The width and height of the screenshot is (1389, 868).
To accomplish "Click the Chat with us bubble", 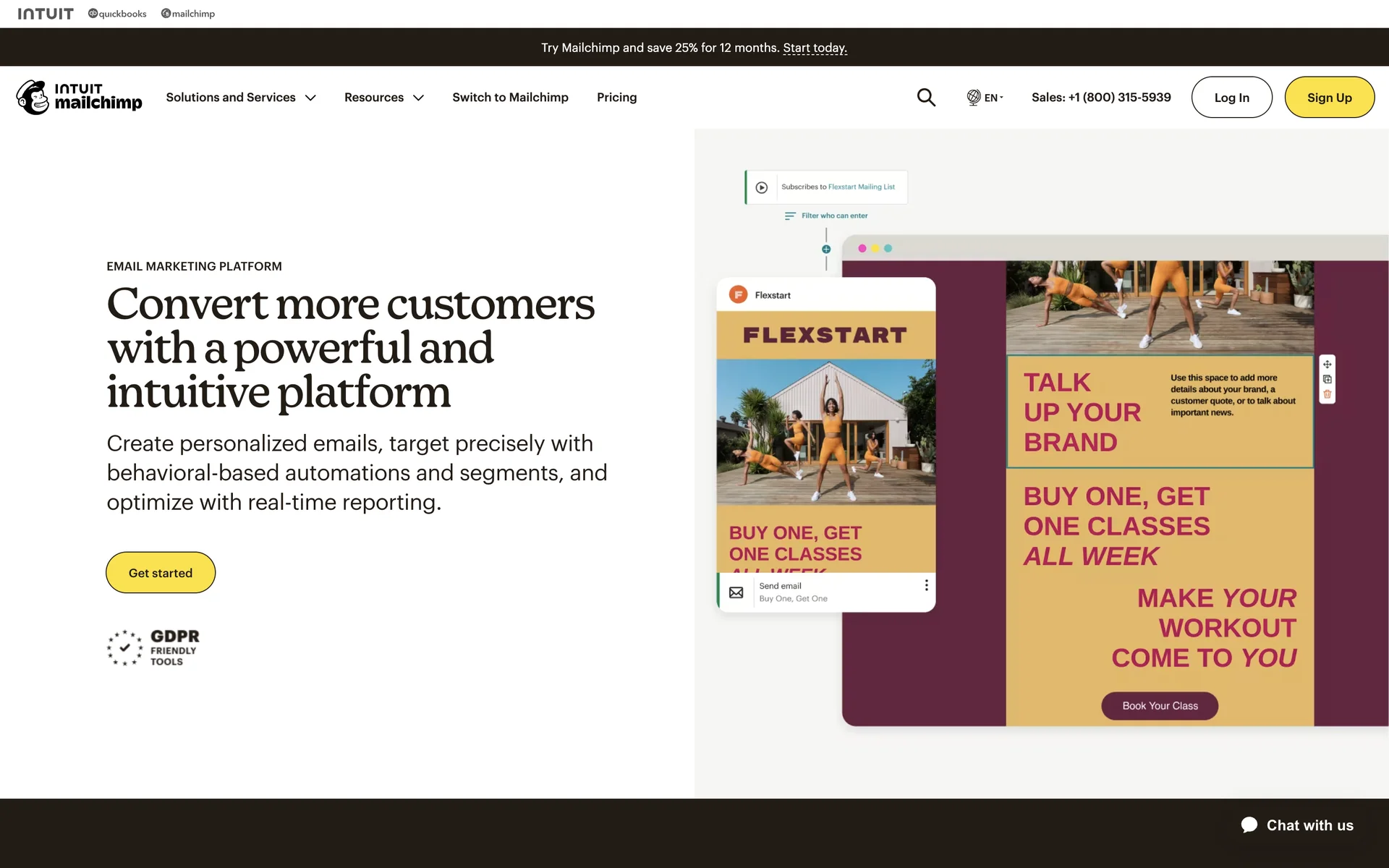I will pos(1297,825).
